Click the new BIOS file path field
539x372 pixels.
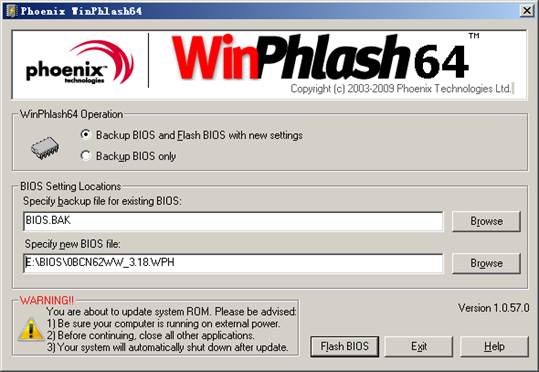coord(233,263)
